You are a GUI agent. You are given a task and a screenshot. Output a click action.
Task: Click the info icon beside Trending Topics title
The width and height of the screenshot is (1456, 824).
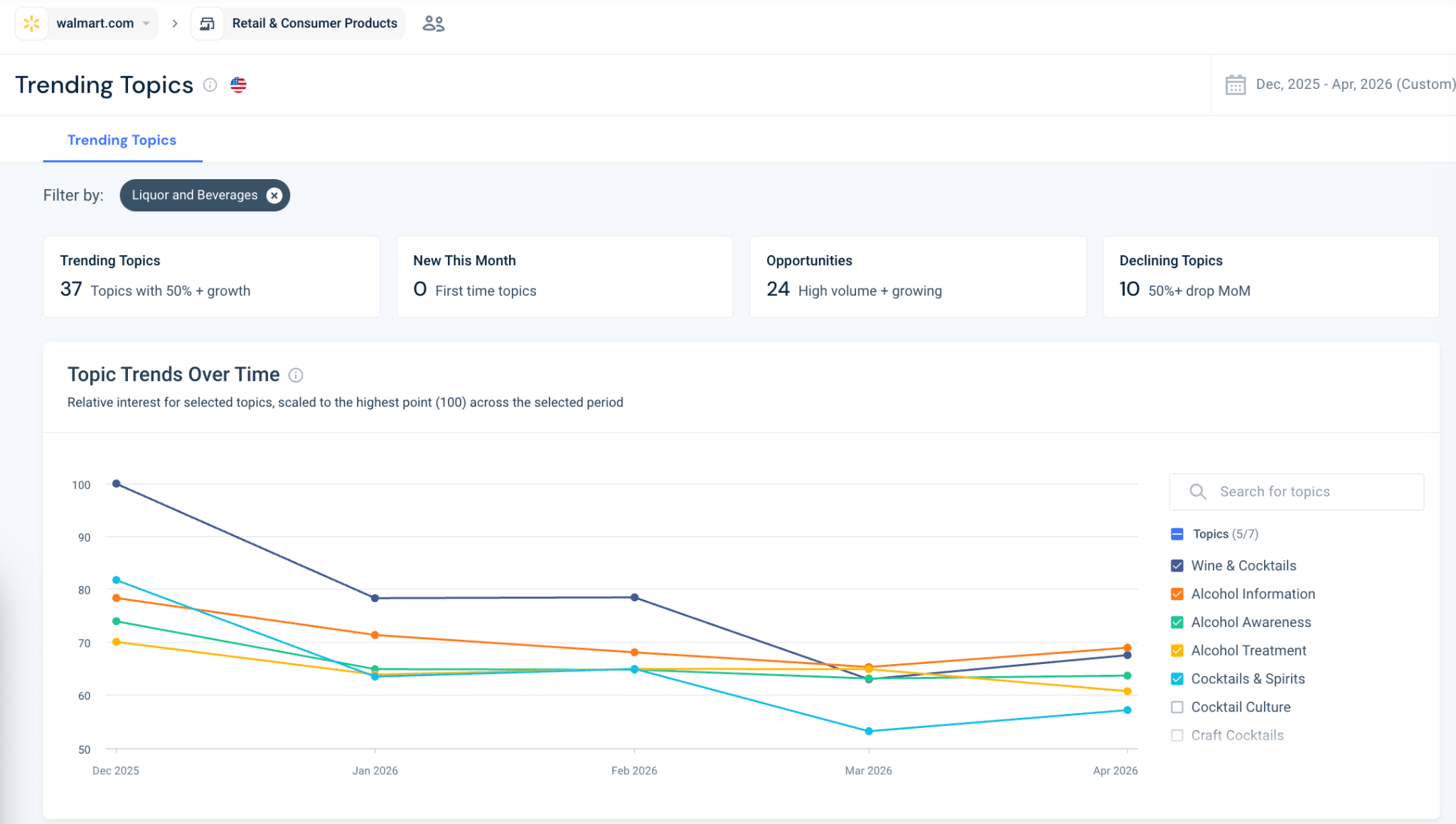[x=210, y=85]
